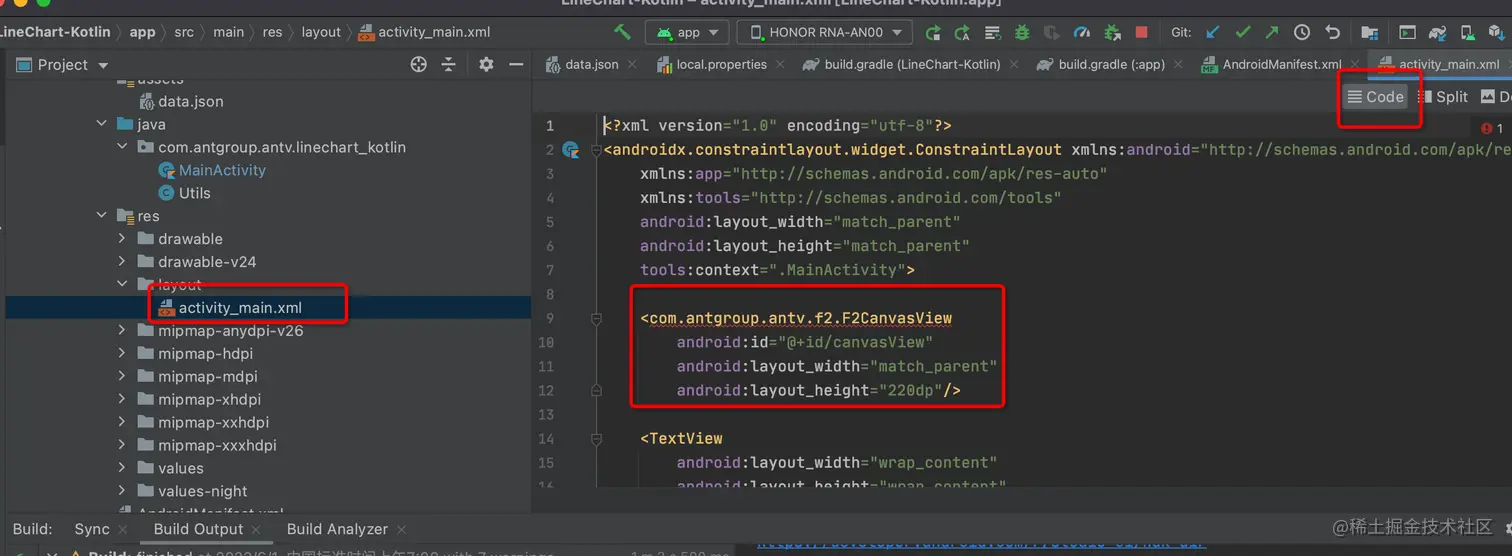Expand the drawable folder

tap(123, 239)
